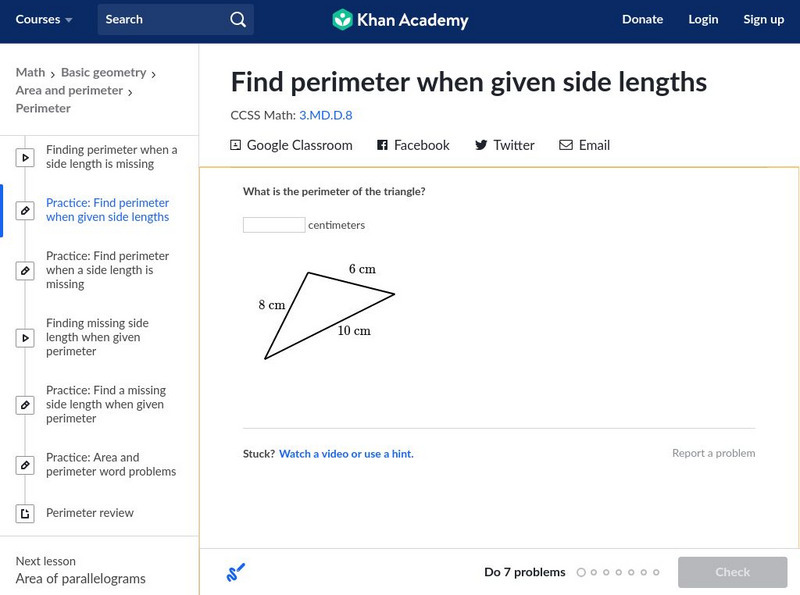
Task: Open the Courses dropdown
Action: (x=44, y=19)
